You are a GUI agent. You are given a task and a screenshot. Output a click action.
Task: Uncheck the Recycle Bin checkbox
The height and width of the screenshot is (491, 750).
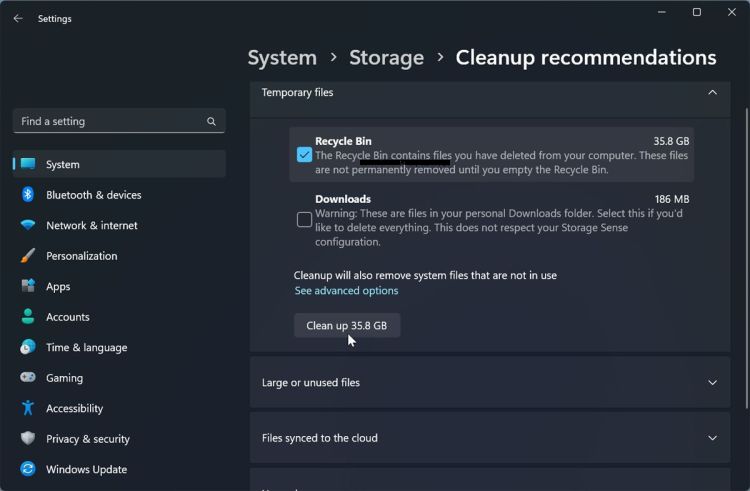point(304,155)
